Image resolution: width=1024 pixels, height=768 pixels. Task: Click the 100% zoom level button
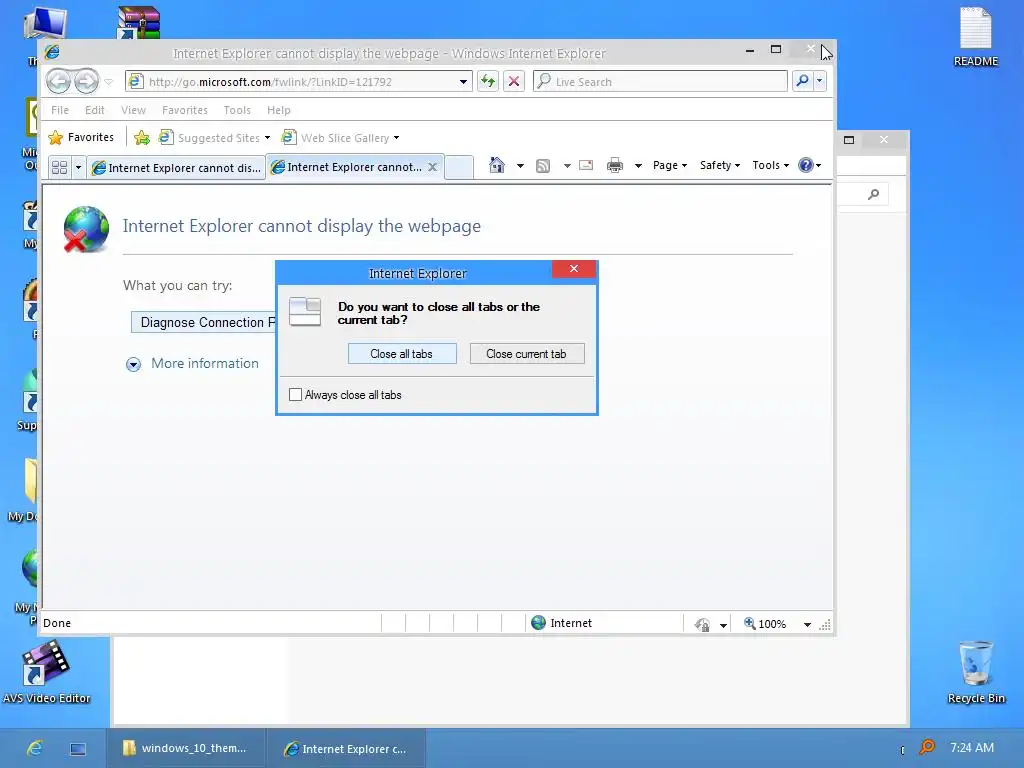[765, 624]
